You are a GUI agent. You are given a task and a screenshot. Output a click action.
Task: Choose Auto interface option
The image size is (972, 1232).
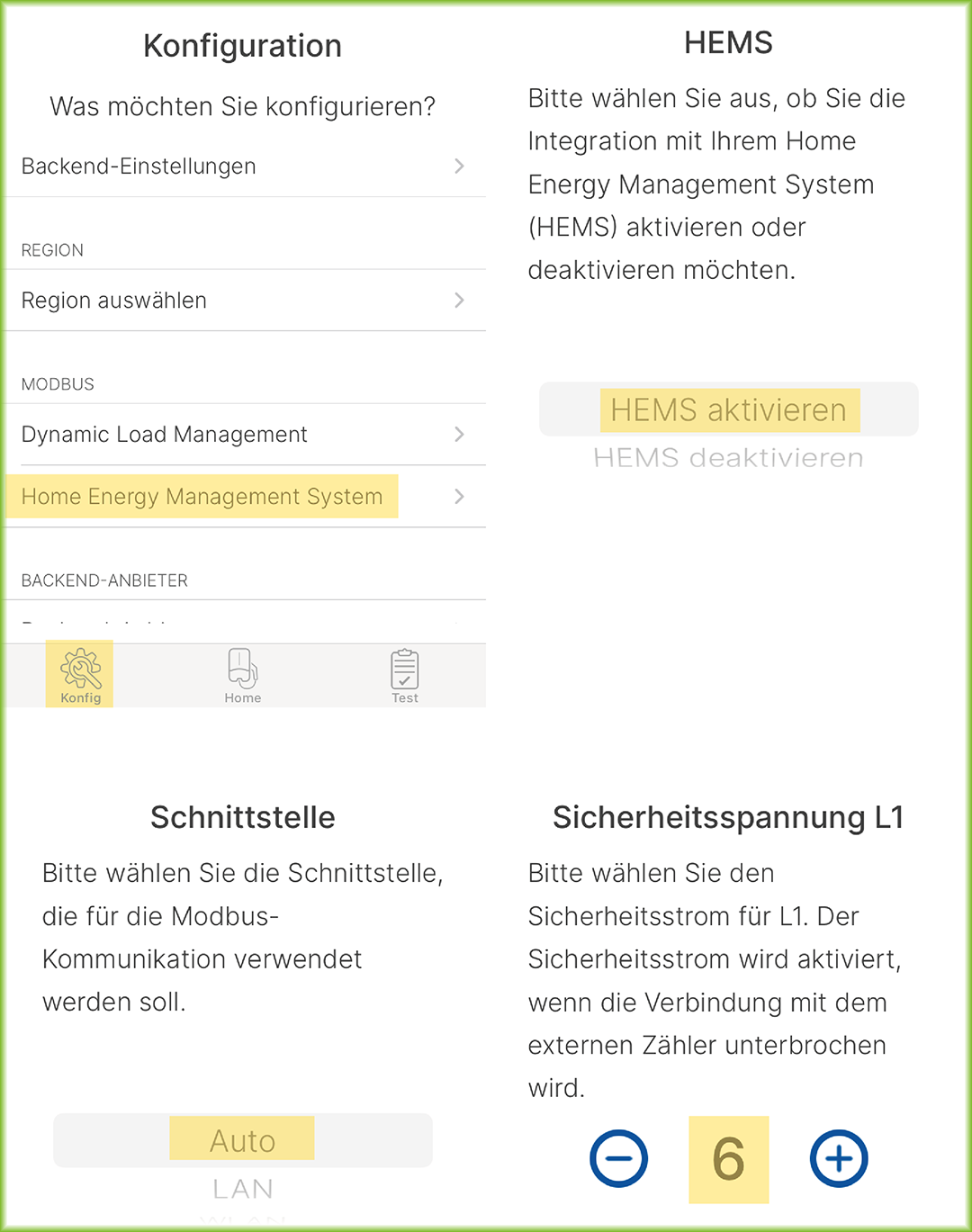click(x=242, y=1141)
